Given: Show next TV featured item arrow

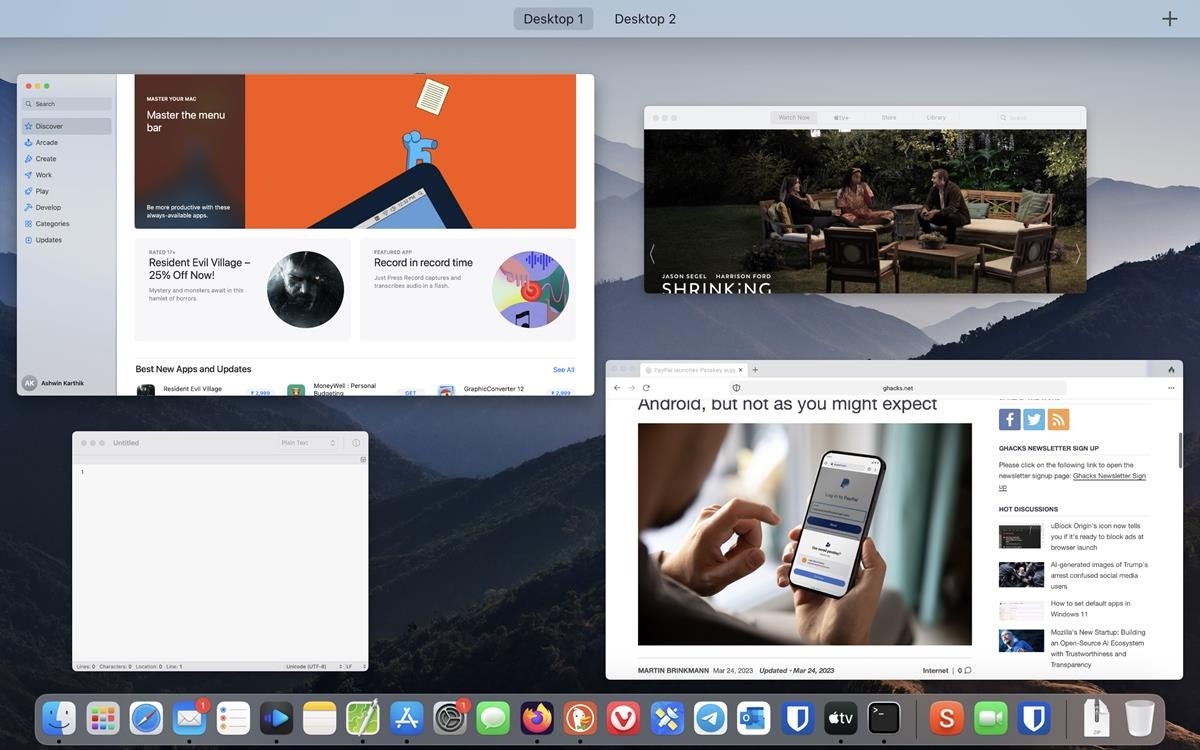Looking at the screenshot, I should pyautogui.click(x=1077, y=253).
